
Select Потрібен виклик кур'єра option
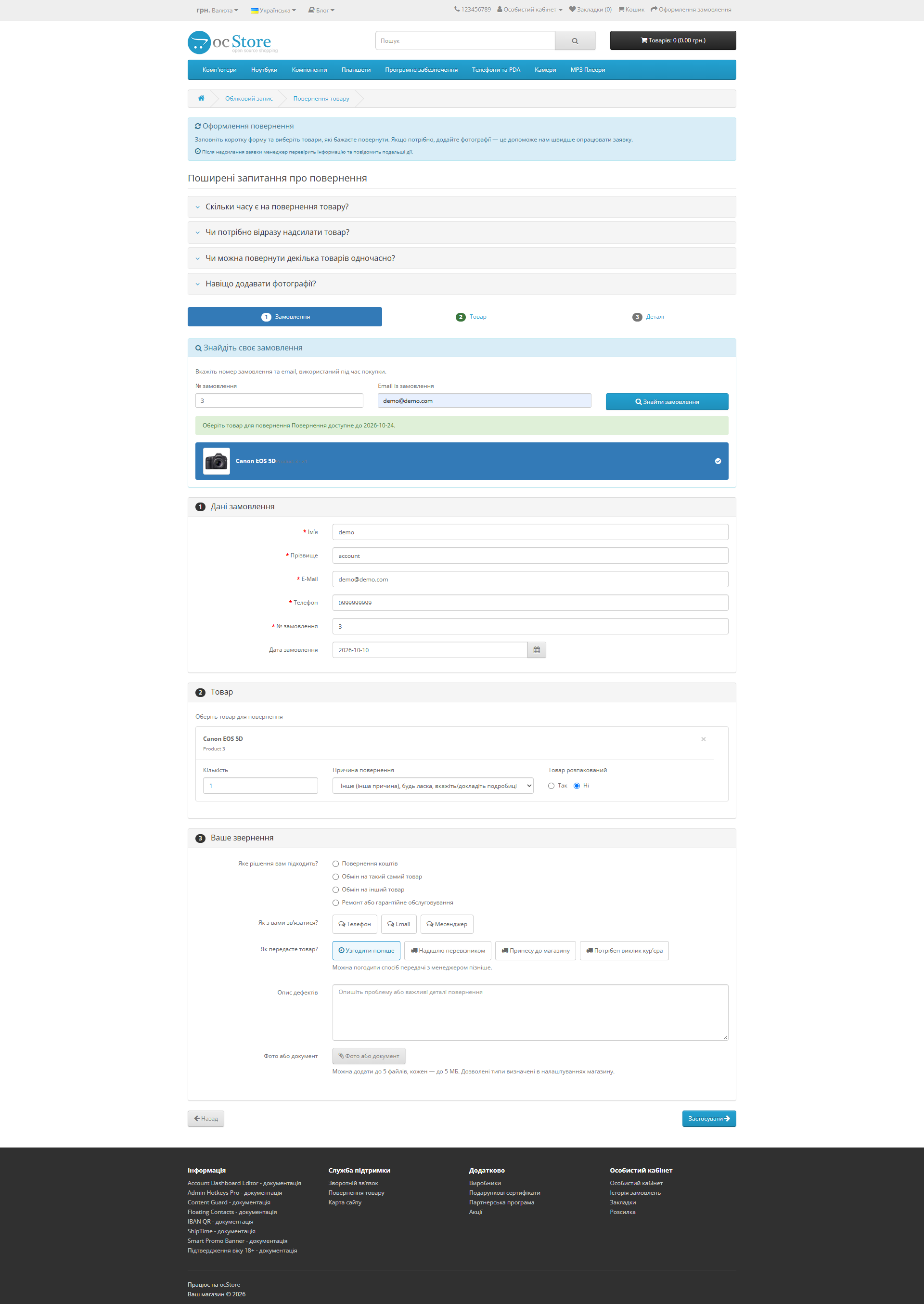coord(624,951)
